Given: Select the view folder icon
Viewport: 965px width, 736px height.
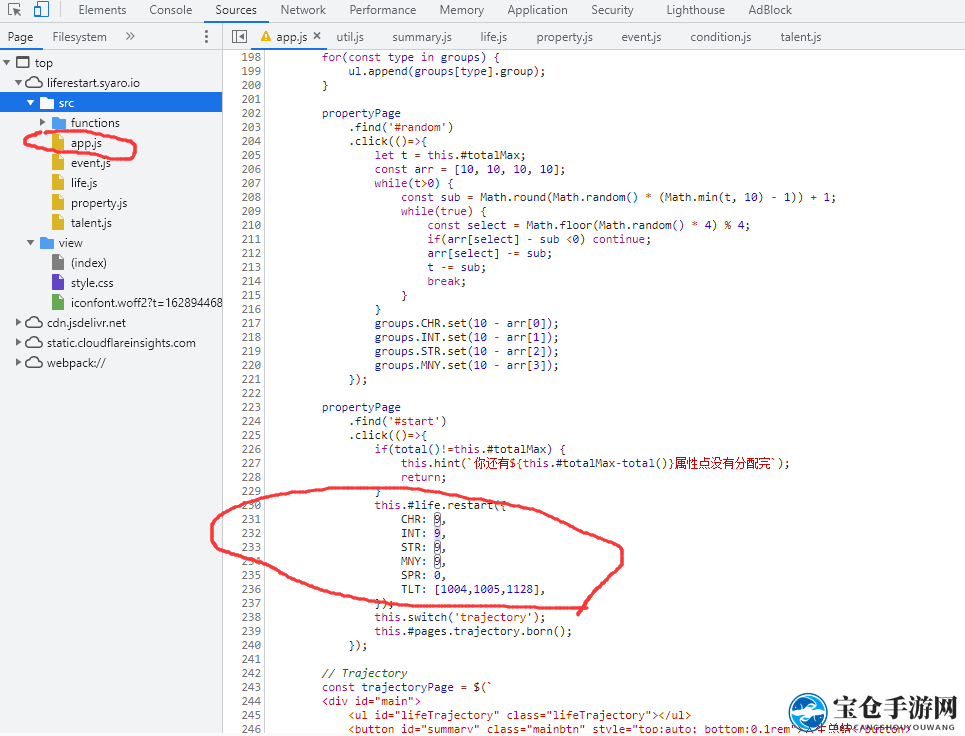Looking at the screenshot, I should tap(47, 242).
